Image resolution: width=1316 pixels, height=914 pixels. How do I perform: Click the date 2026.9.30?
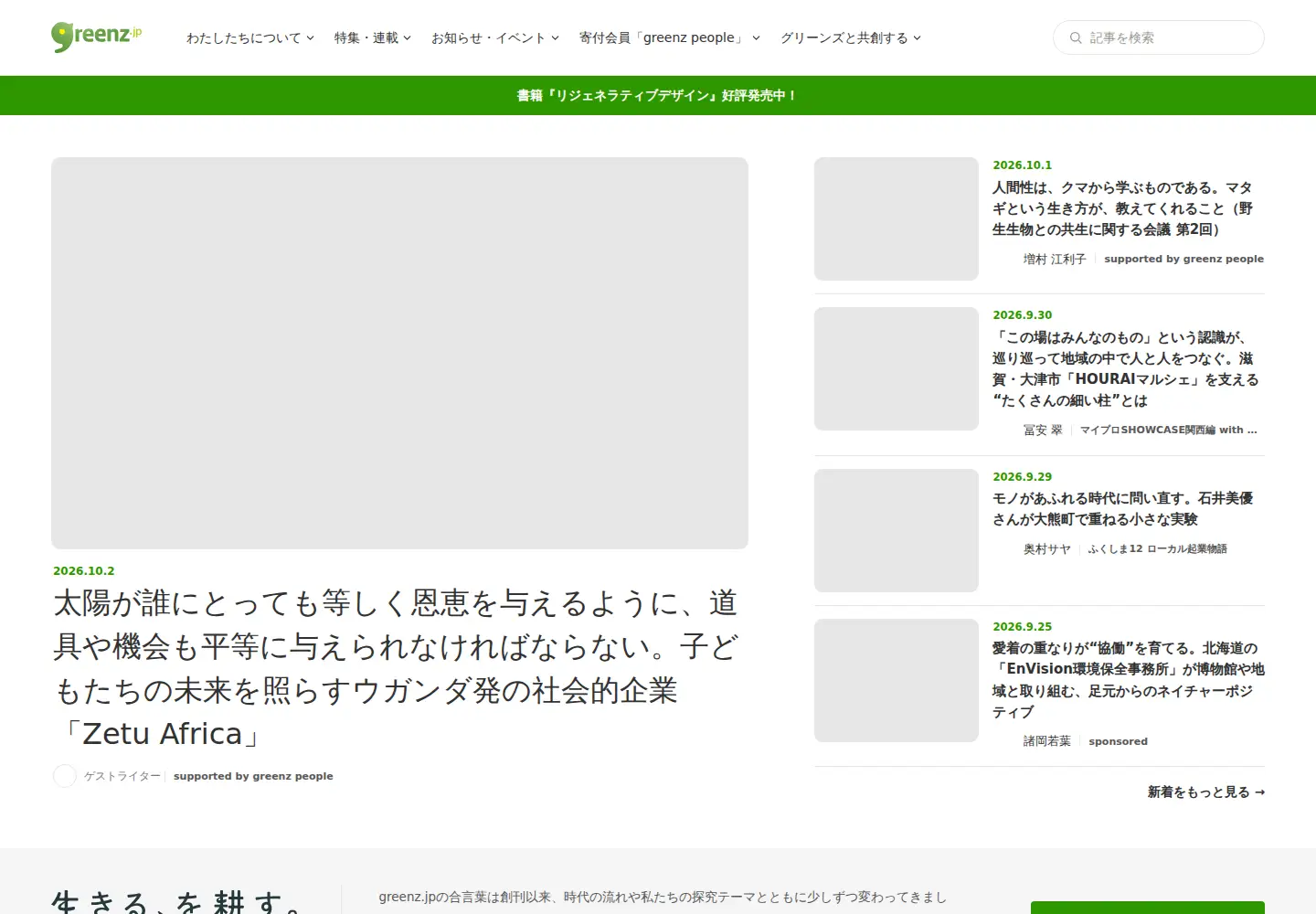tap(1023, 314)
